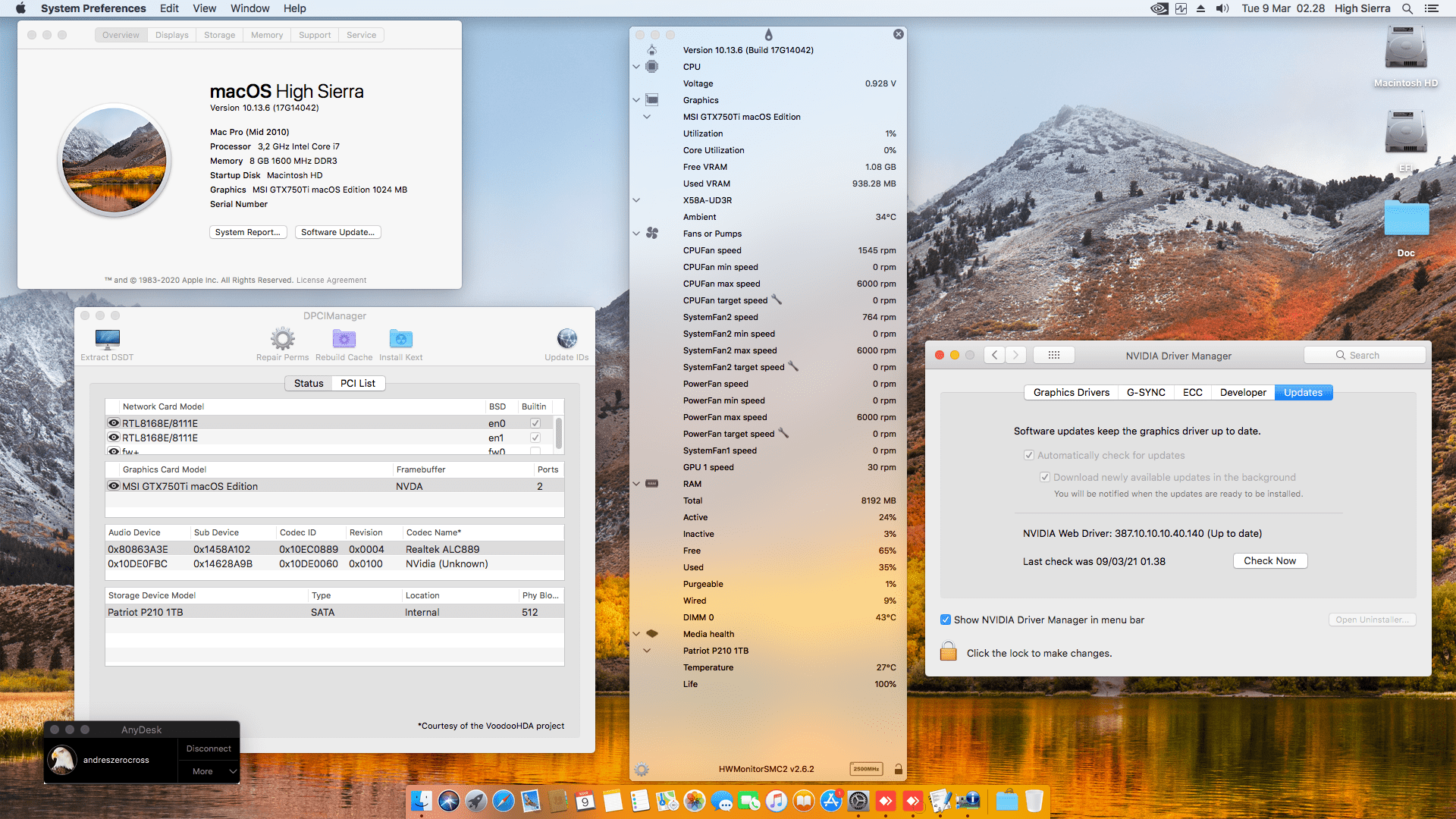Click the network card list scrollbar
The image size is (1456, 819).
(559, 432)
